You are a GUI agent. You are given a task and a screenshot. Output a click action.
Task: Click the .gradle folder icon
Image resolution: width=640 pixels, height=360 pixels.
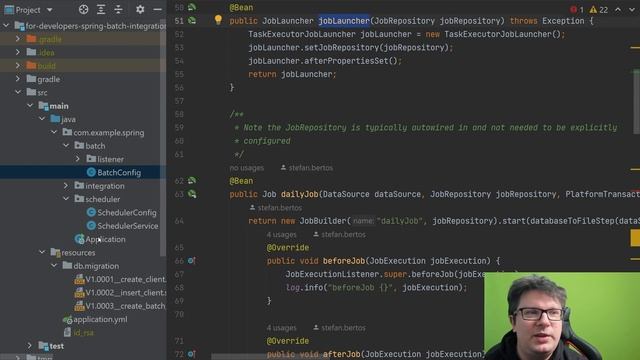tap(31, 39)
